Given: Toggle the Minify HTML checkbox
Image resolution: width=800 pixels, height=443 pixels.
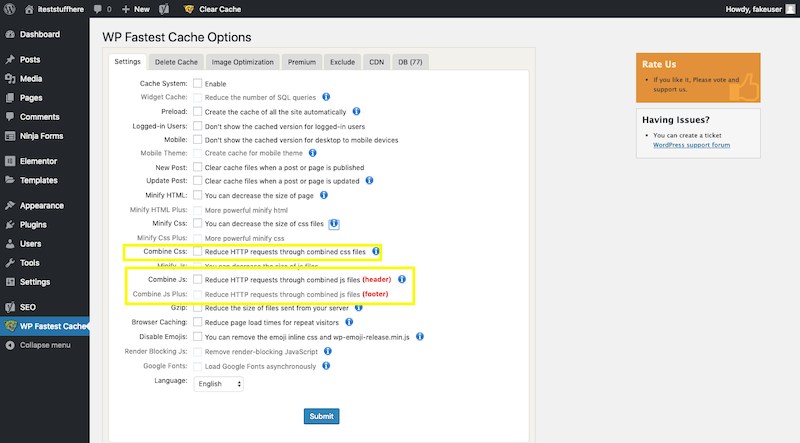Looking at the screenshot, I should (198, 196).
